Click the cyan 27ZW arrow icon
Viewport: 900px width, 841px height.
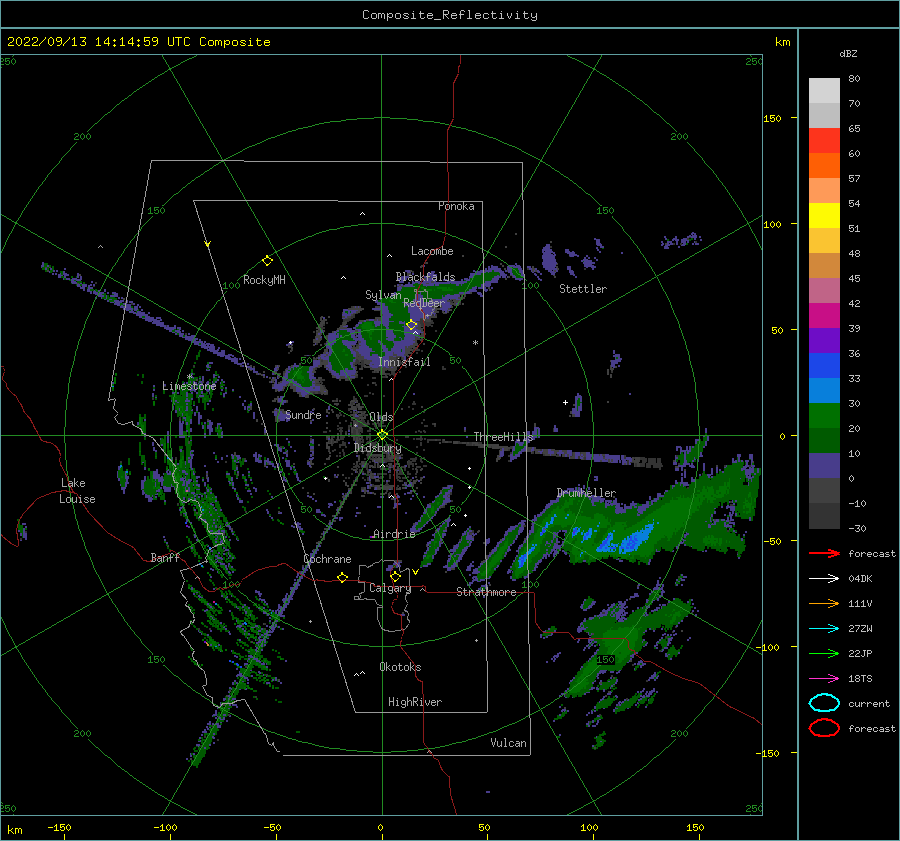coord(824,629)
